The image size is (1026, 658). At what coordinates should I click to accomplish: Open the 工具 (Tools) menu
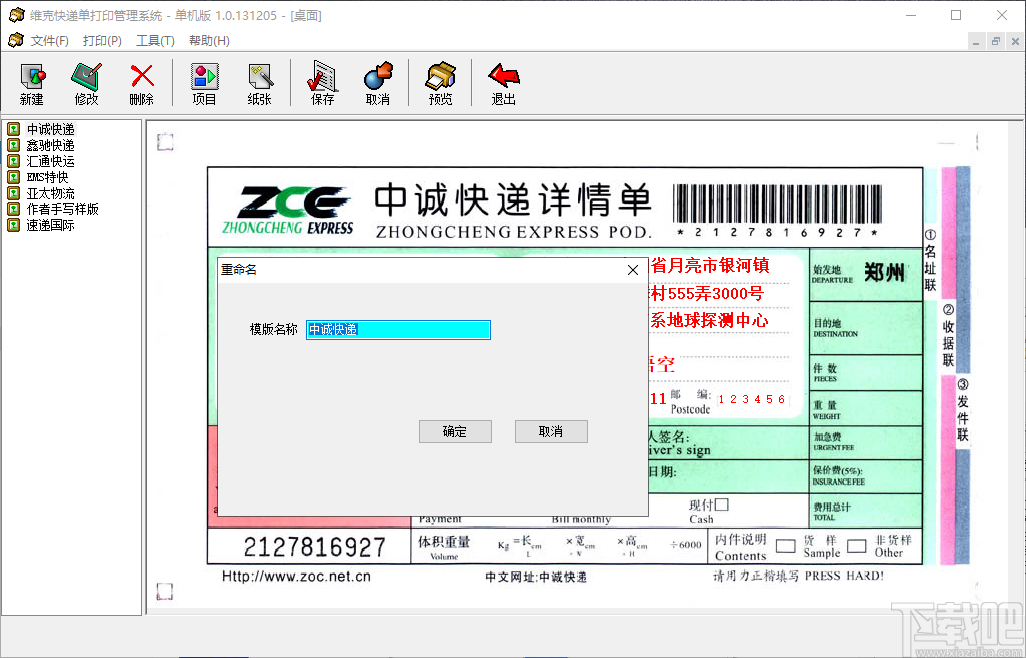pos(153,41)
